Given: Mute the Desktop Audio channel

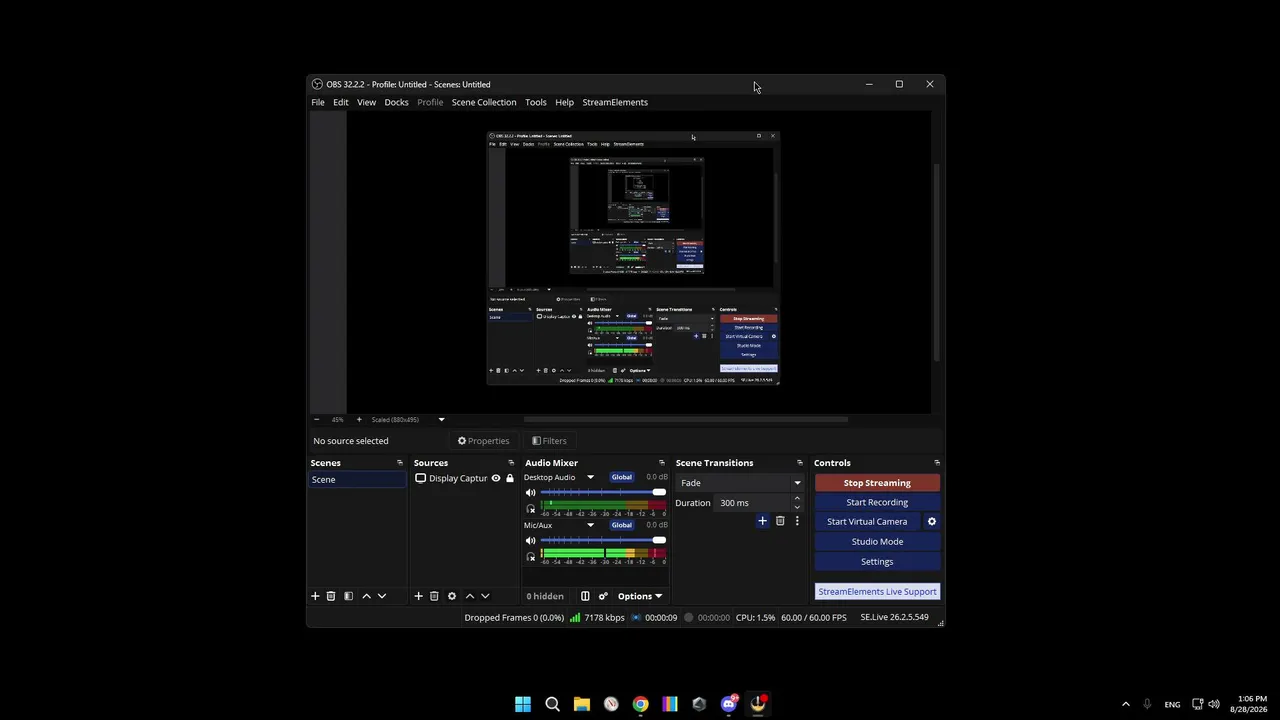Looking at the screenshot, I should click(531, 493).
